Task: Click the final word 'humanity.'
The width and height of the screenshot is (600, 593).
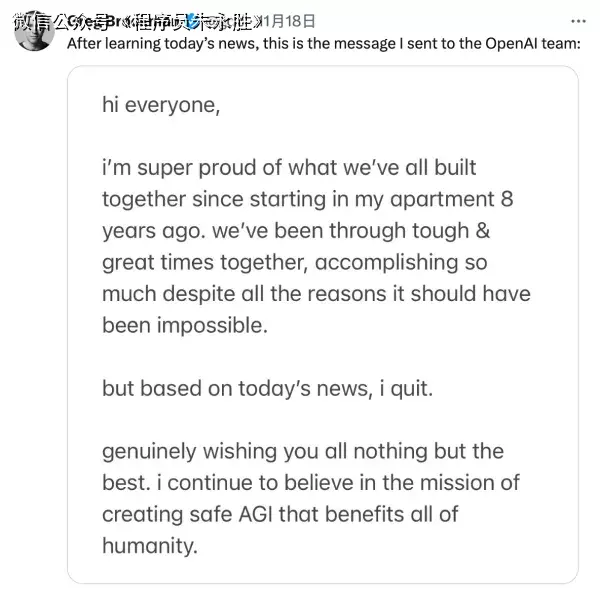Action: [150, 546]
